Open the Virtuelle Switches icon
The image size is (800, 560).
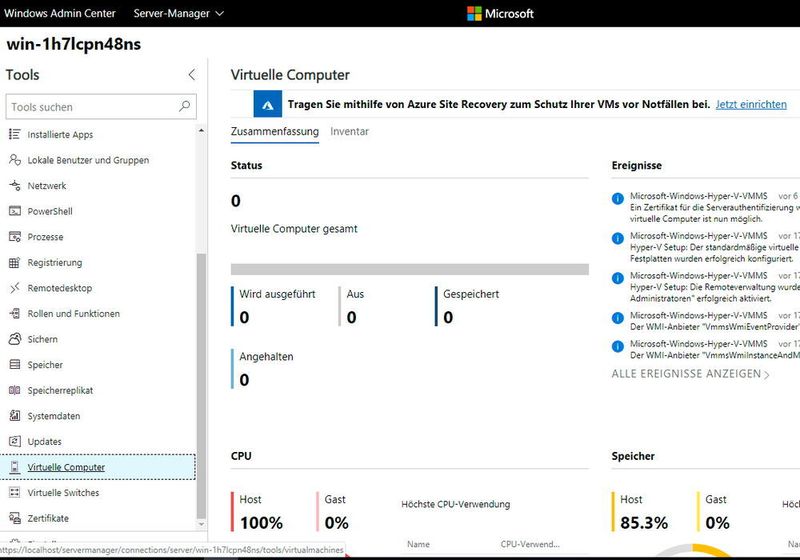click(14, 492)
